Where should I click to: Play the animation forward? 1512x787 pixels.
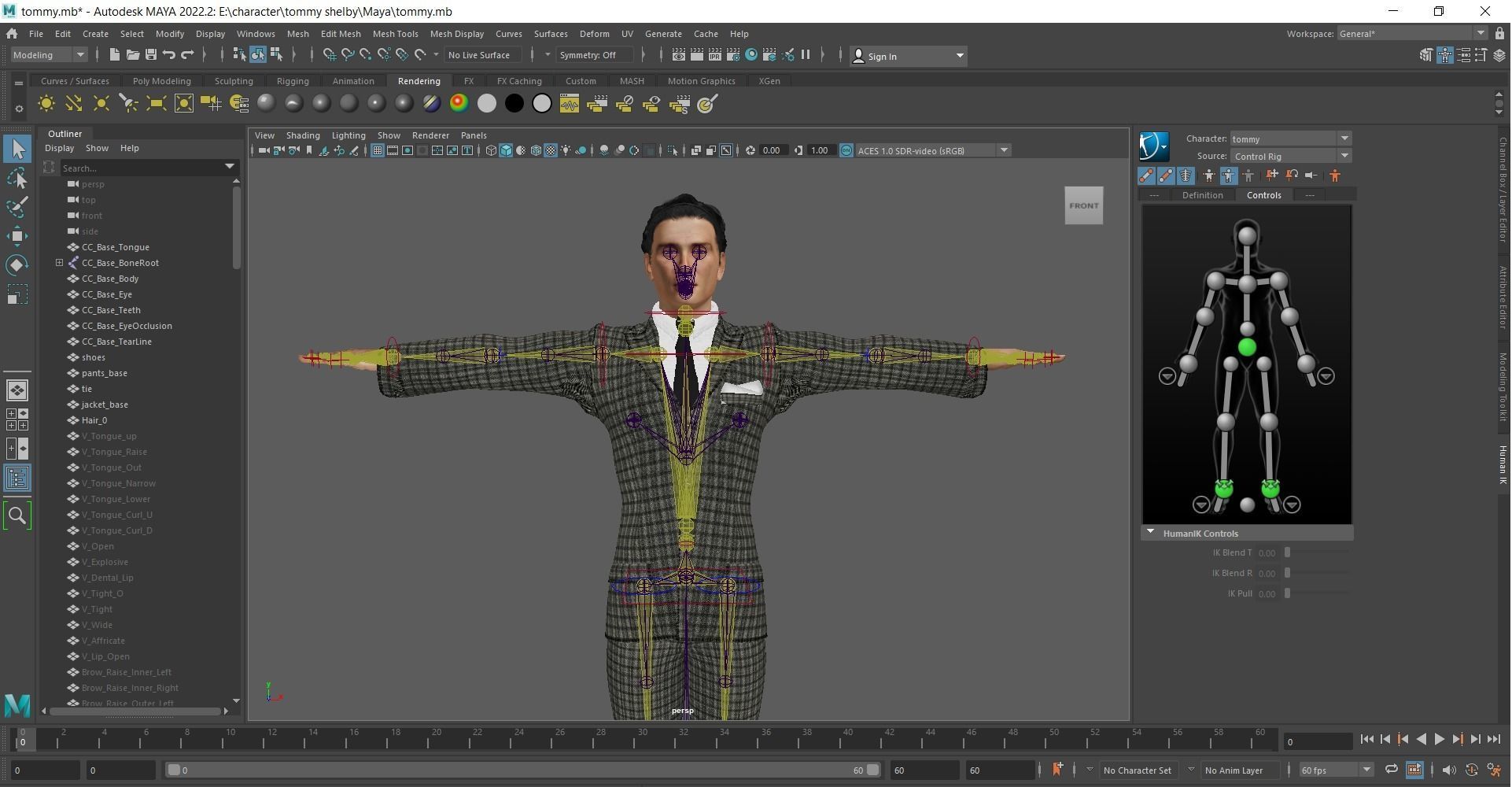click(1440, 740)
